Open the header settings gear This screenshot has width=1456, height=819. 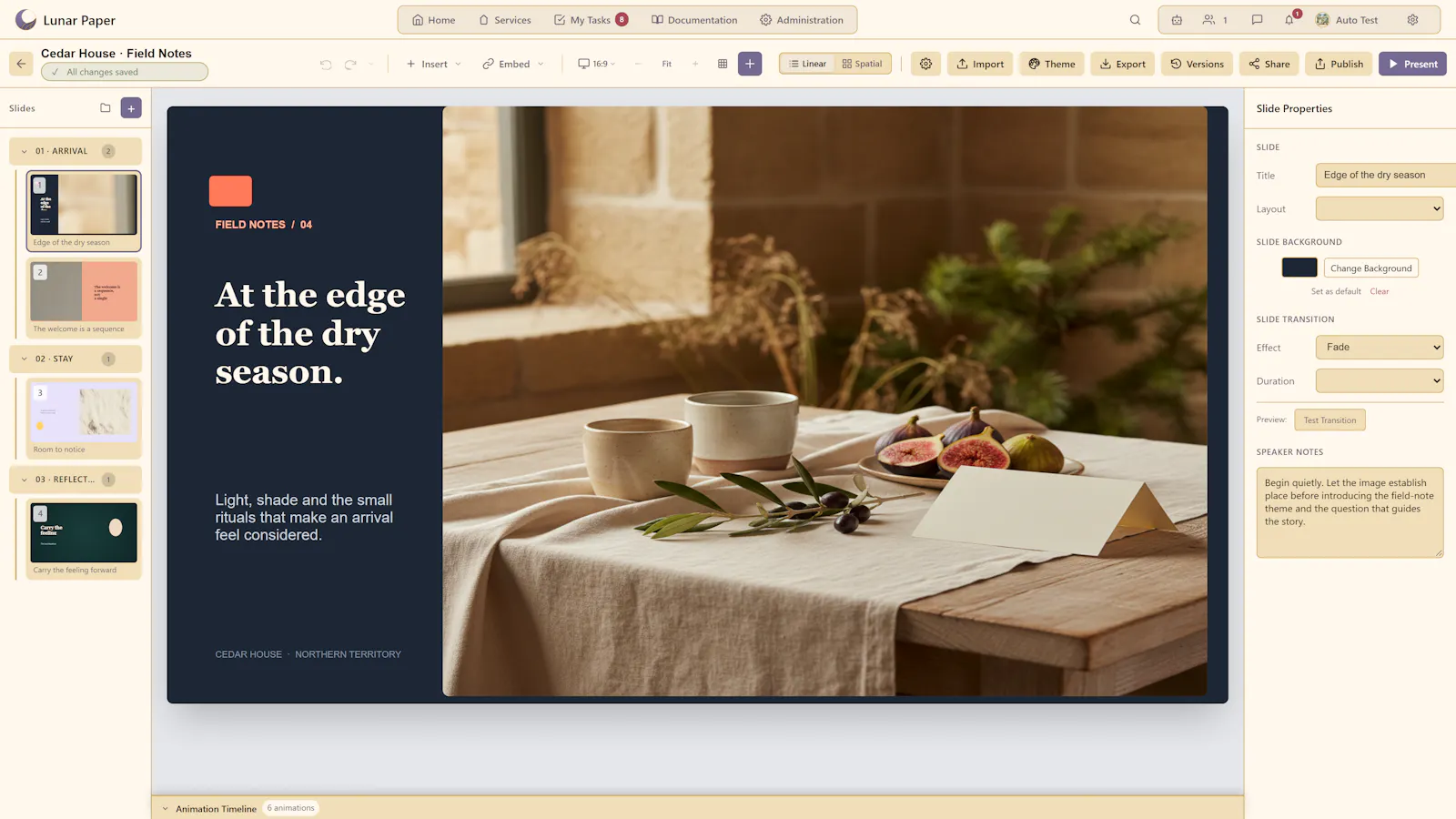click(x=1412, y=20)
